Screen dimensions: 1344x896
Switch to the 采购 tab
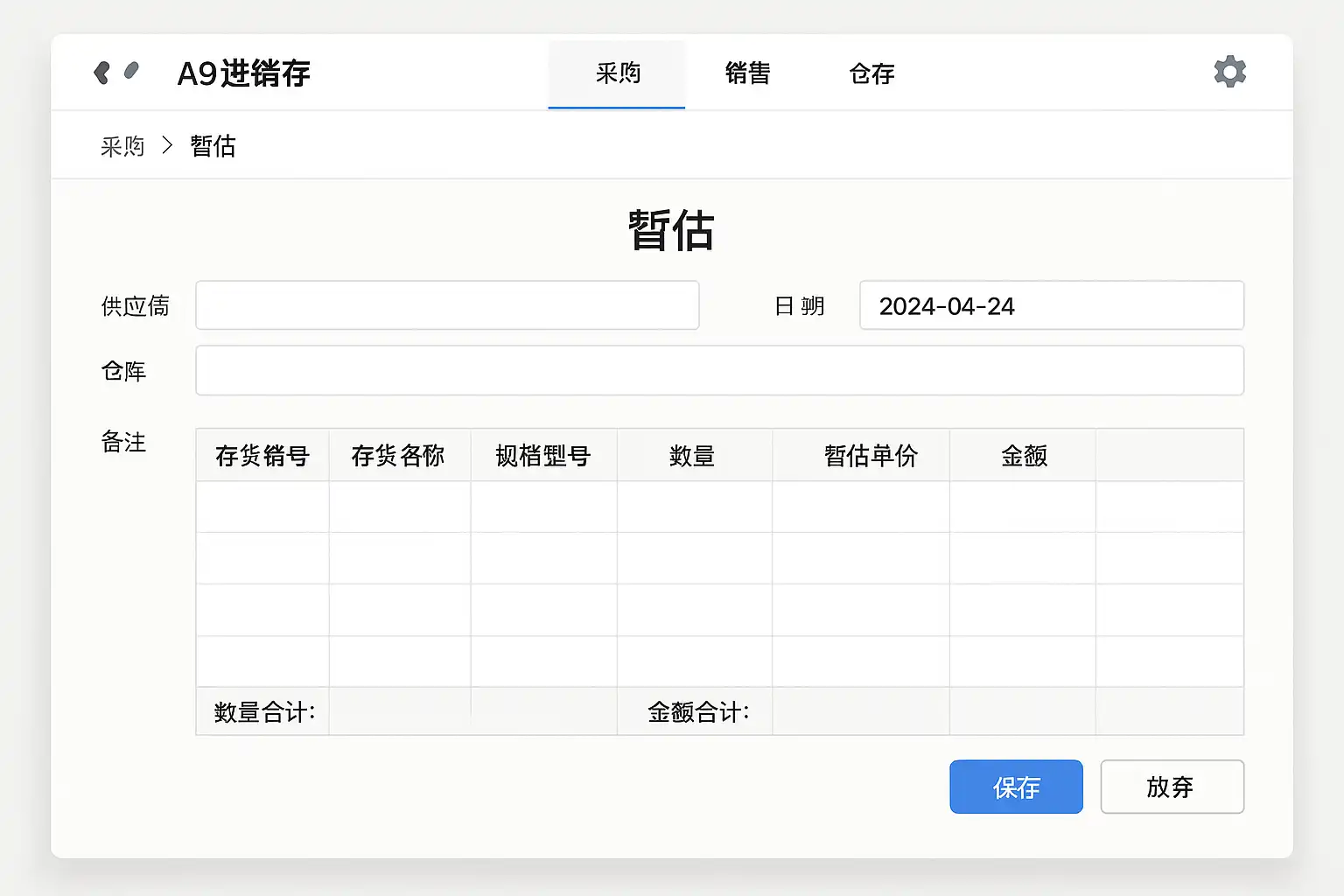click(x=617, y=74)
